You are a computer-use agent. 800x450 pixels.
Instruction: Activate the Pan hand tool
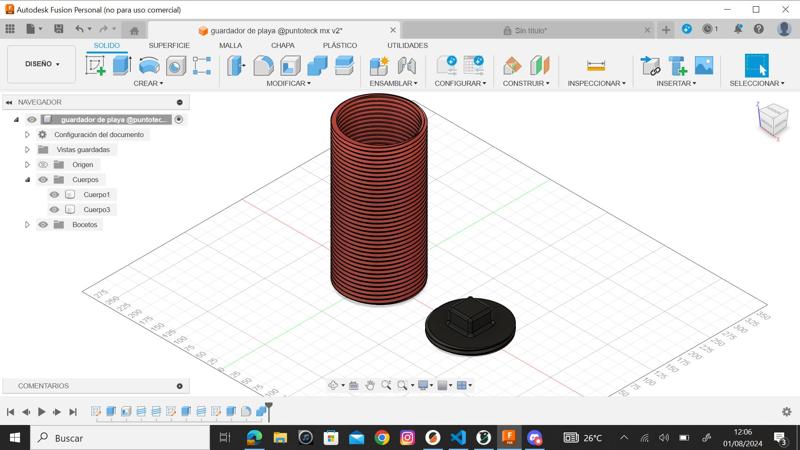[370, 385]
